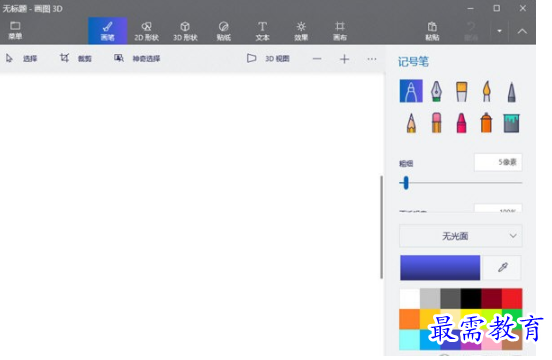The image size is (552, 360).
Task: Click the current blue color box
Action: [440, 268]
